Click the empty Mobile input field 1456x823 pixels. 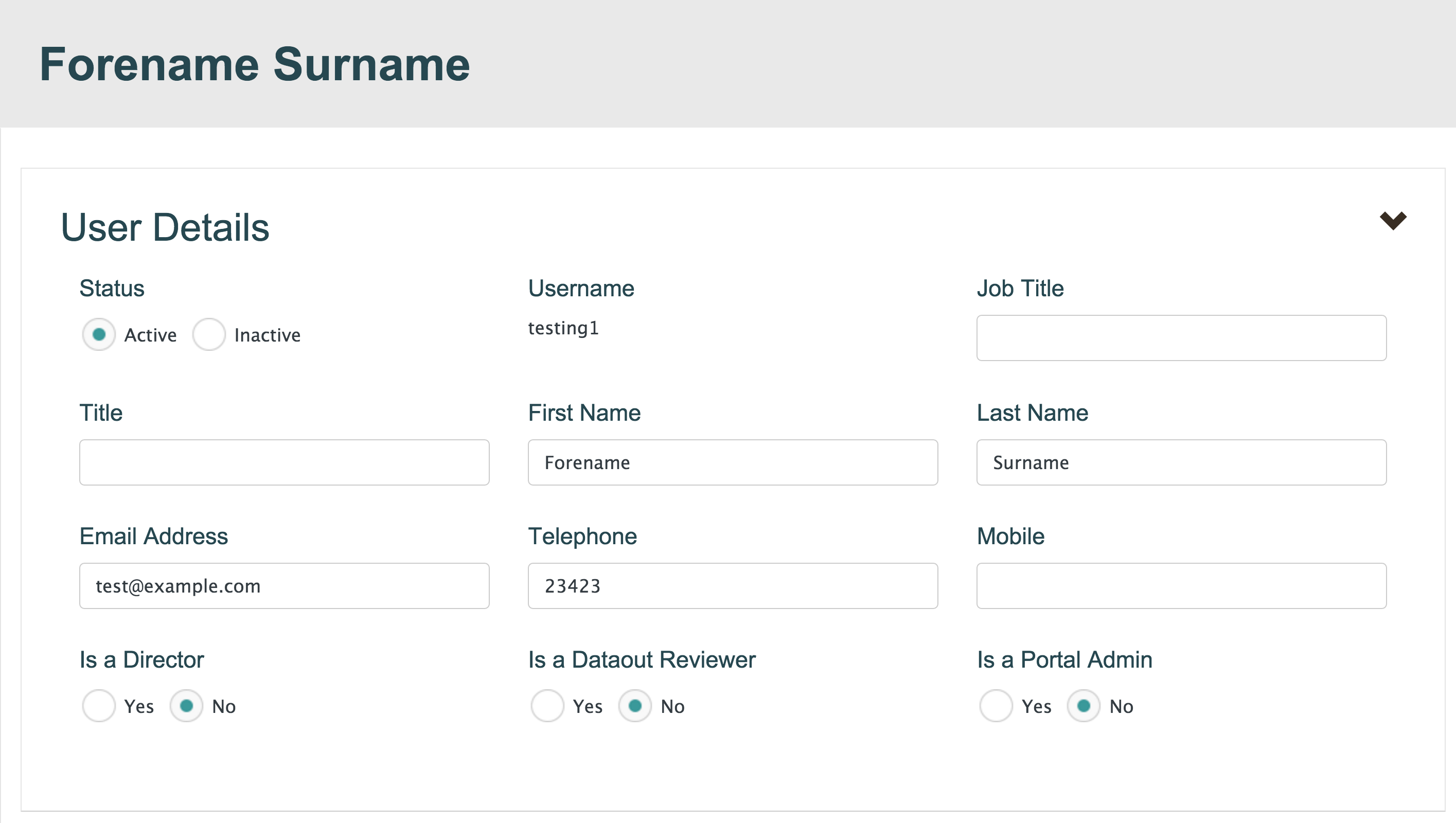[1181, 585]
